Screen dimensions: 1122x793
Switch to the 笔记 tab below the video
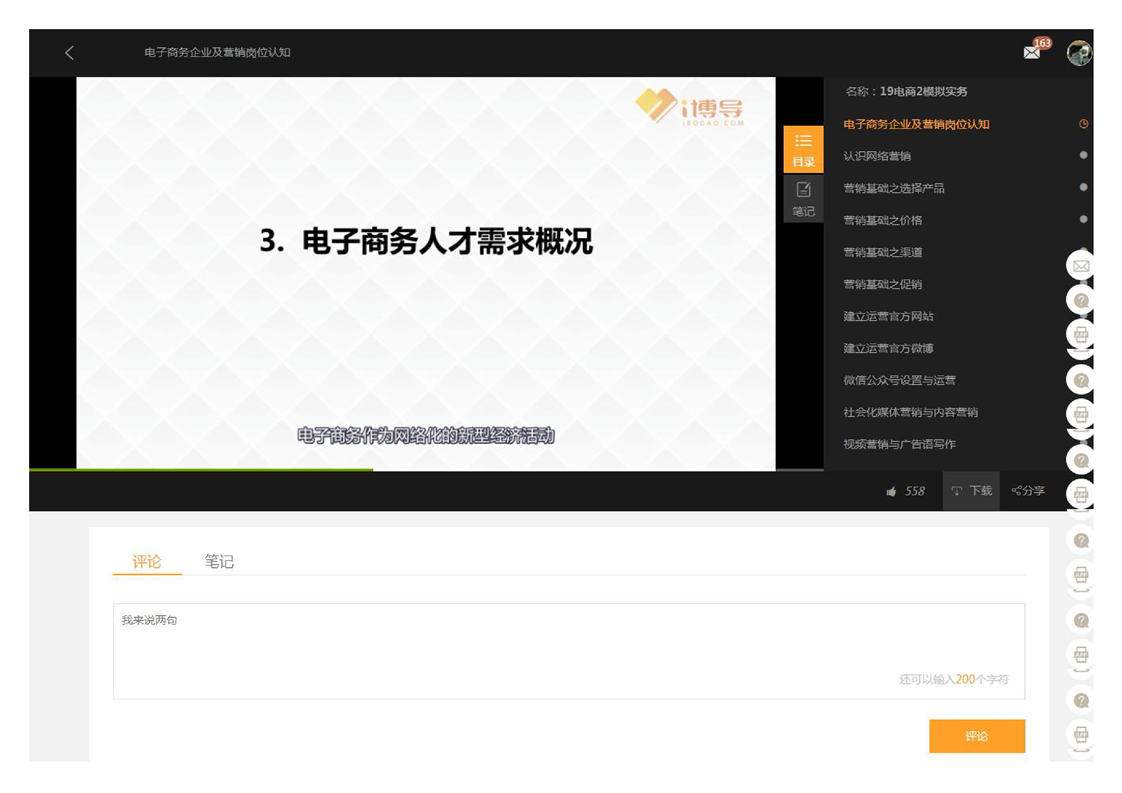pos(219,562)
